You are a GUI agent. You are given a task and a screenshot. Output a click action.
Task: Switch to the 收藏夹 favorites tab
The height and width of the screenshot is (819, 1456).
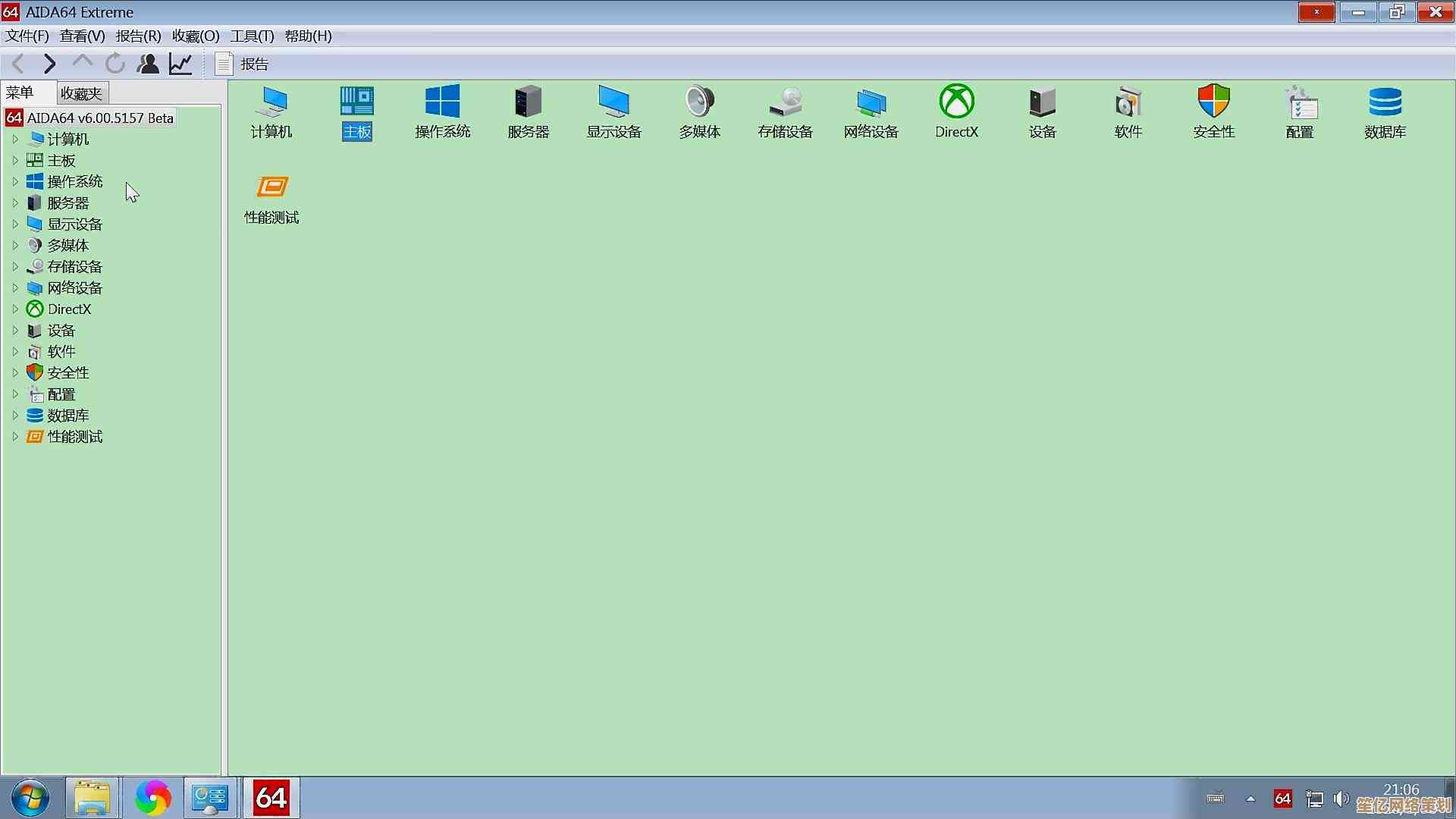pos(81,93)
